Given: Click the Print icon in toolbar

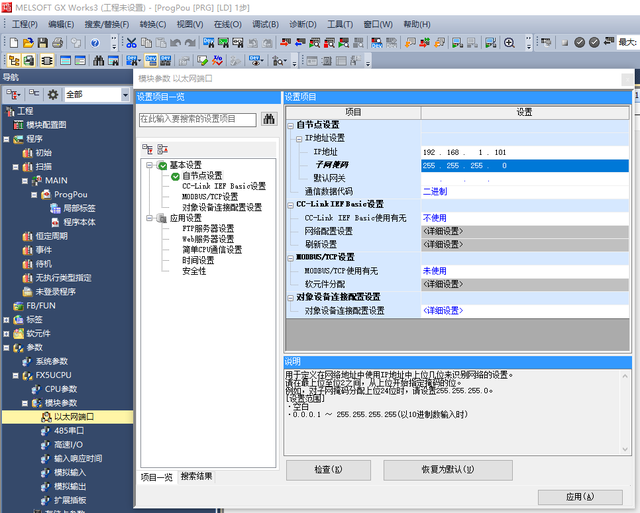Looking at the screenshot, I should coord(58,42).
